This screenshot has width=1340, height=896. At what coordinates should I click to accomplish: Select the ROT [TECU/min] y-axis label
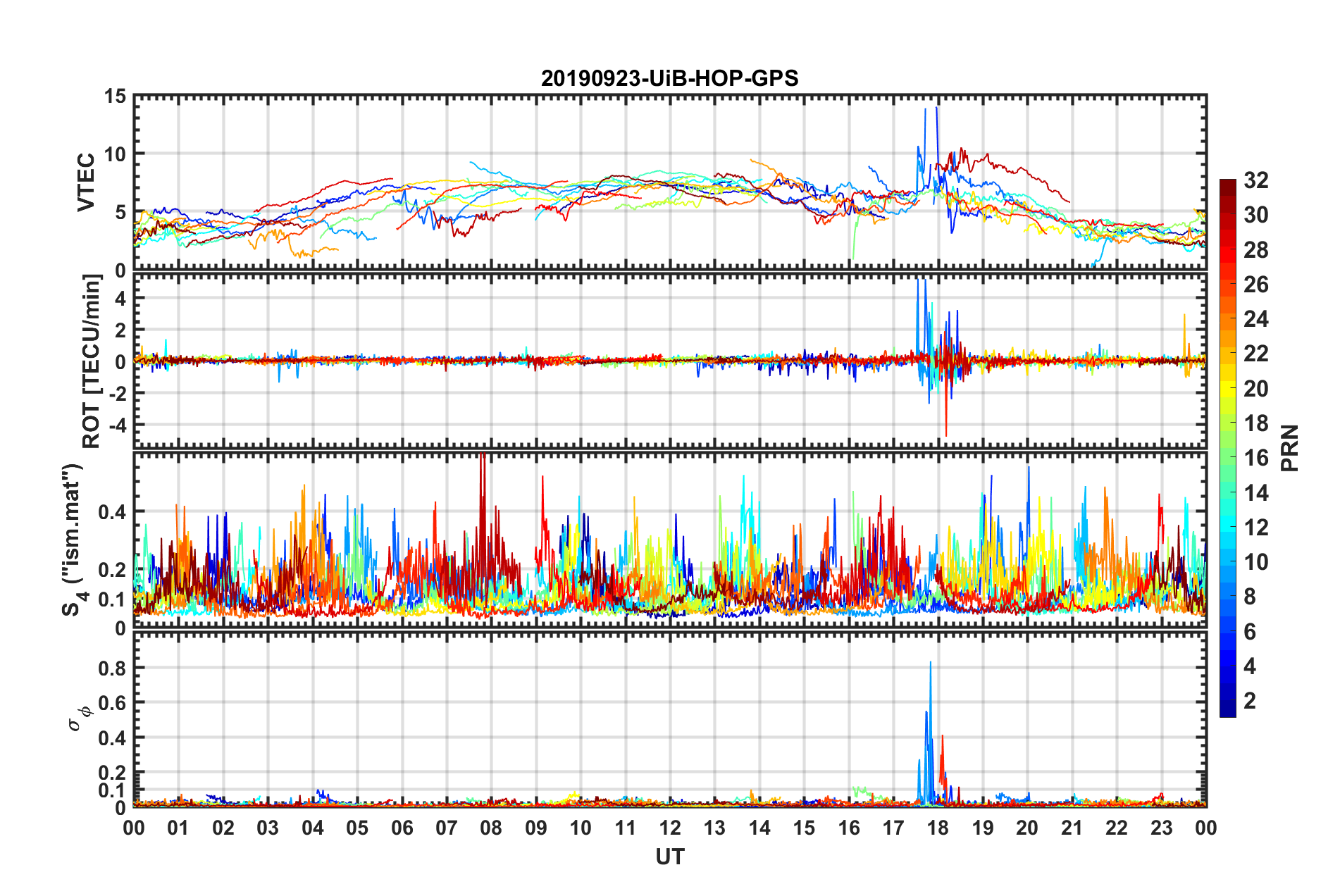pyautogui.click(x=92, y=361)
